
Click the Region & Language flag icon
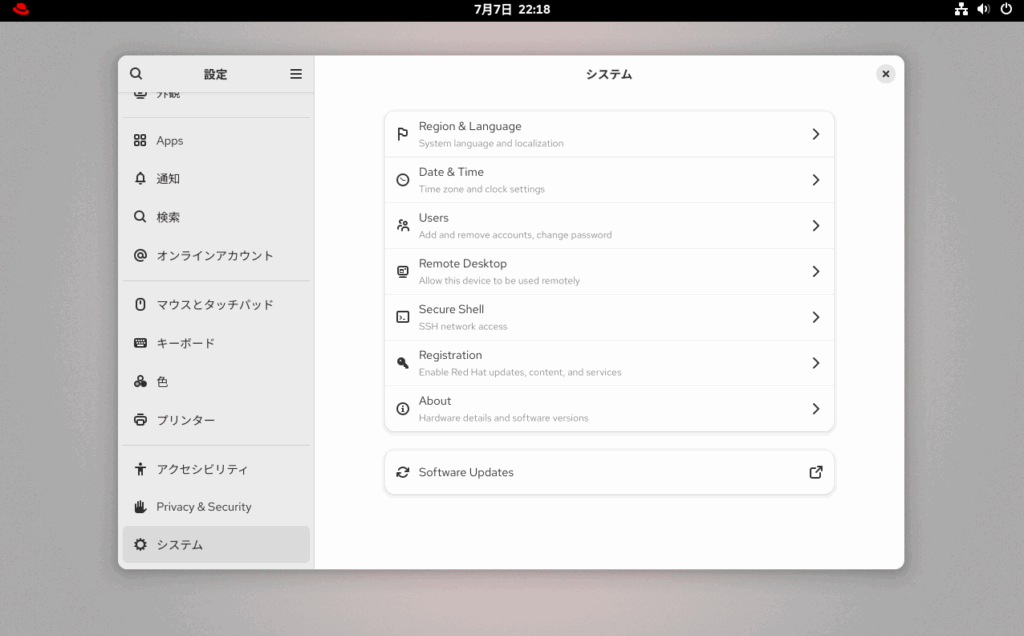coord(402,134)
